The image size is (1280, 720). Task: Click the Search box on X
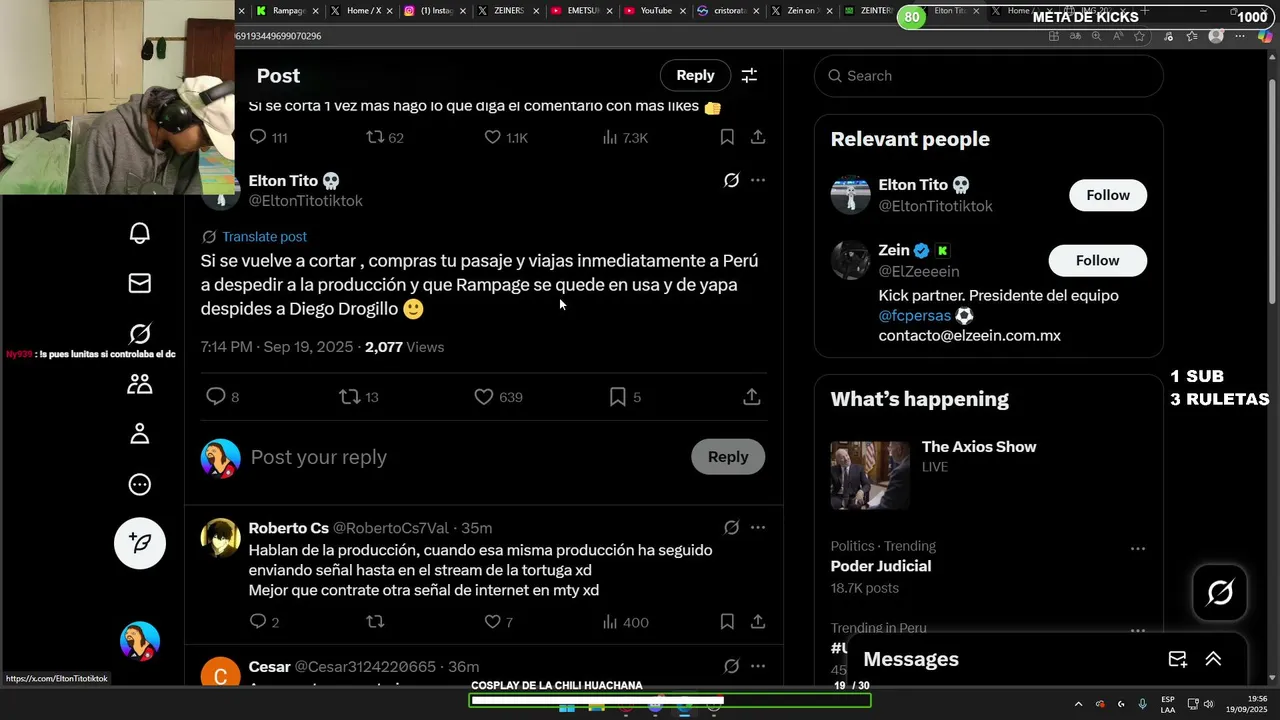click(988, 76)
